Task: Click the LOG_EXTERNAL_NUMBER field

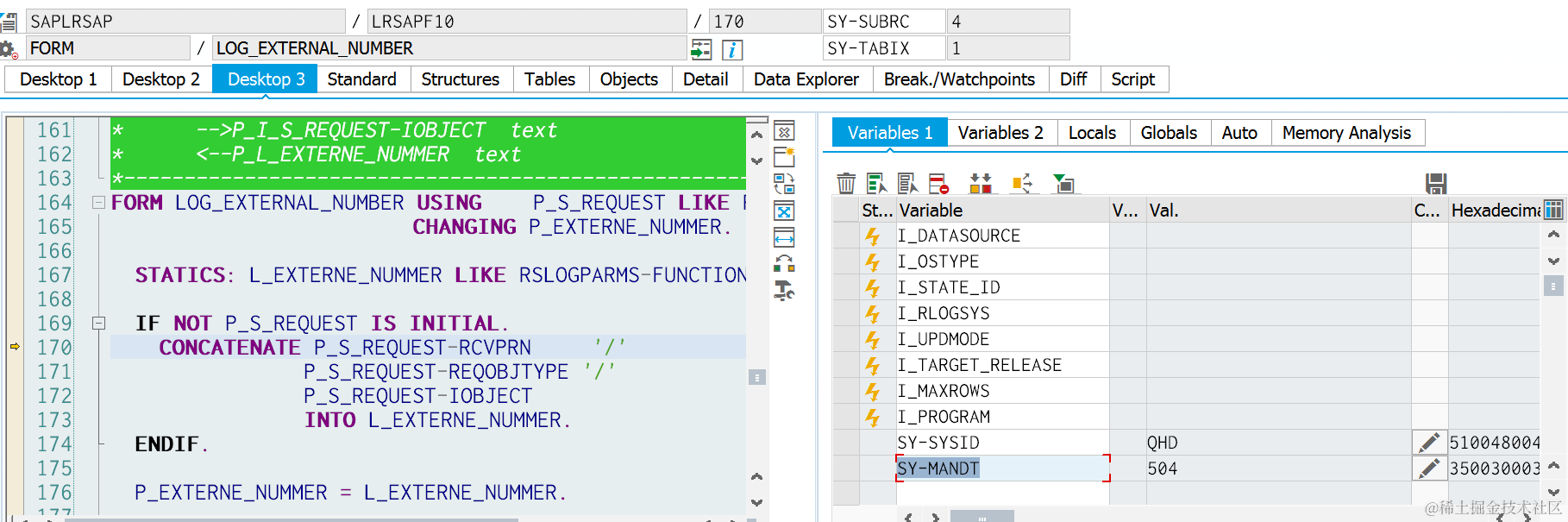Action: tap(449, 48)
